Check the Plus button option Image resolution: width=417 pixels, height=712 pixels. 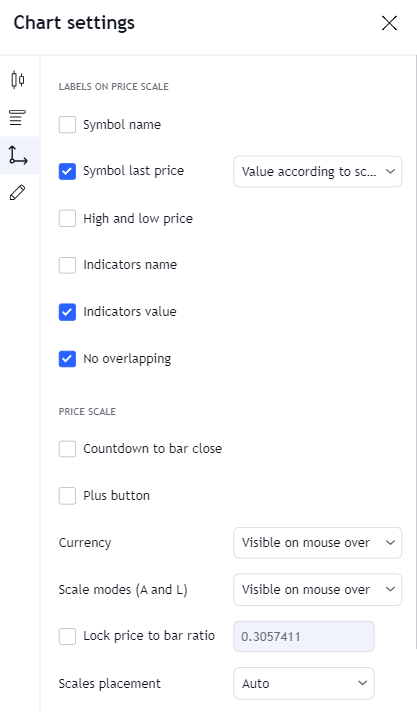67,495
